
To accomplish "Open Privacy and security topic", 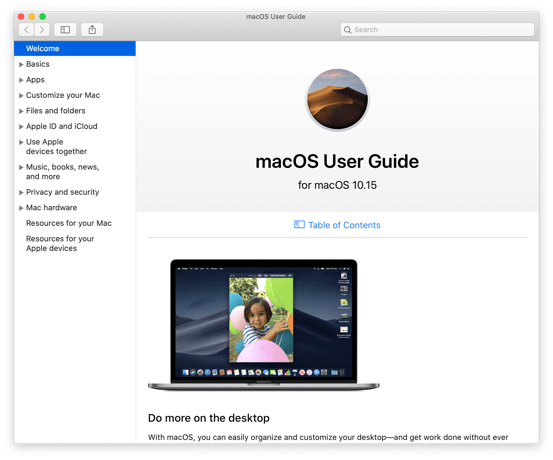I will pos(62,192).
